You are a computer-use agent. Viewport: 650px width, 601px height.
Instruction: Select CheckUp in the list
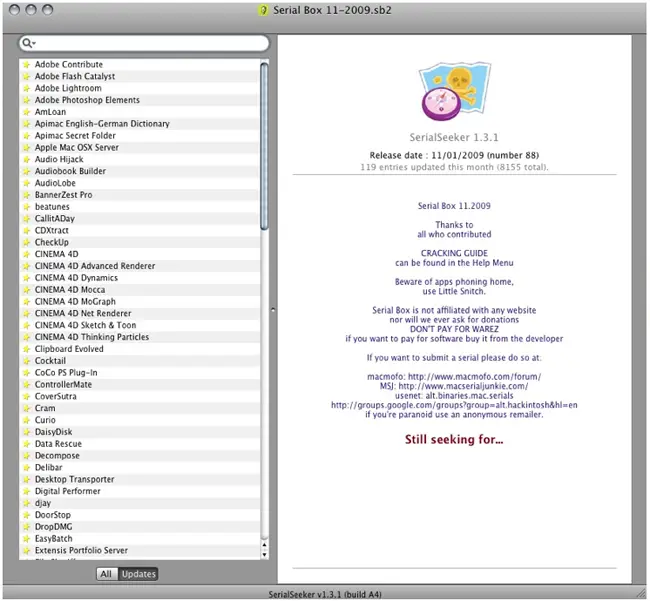[140, 242]
